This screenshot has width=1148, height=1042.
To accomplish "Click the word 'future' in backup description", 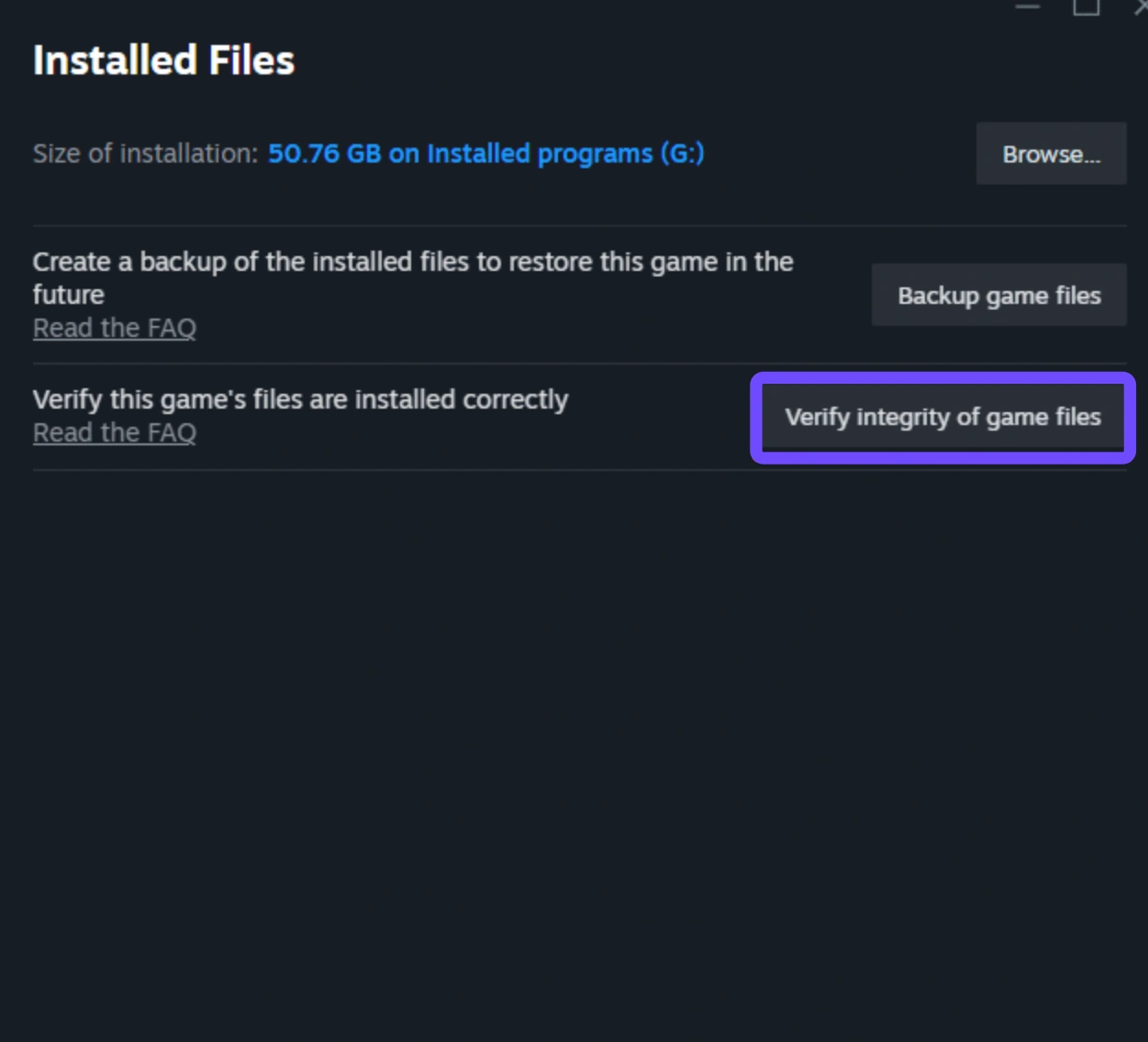I will point(69,295).
